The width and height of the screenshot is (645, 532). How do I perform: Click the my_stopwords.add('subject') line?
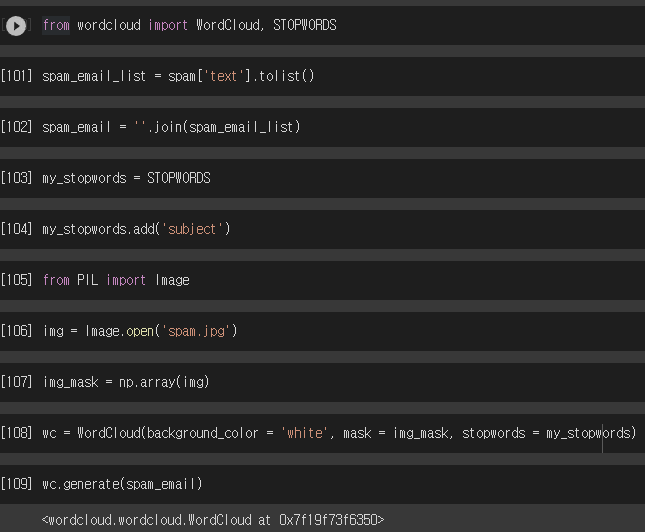point(136,229)
